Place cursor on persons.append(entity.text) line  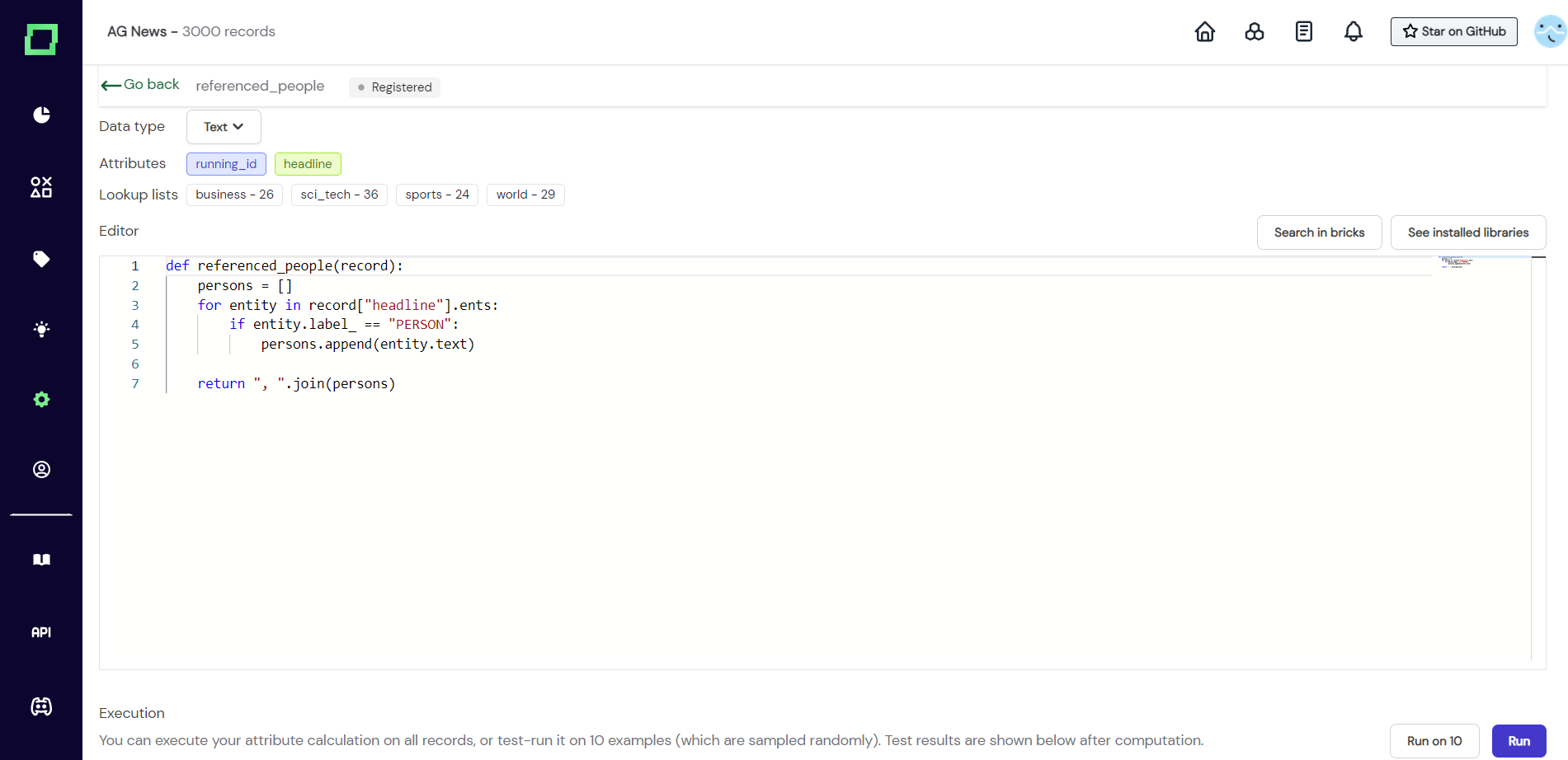(x=368, y=345)
